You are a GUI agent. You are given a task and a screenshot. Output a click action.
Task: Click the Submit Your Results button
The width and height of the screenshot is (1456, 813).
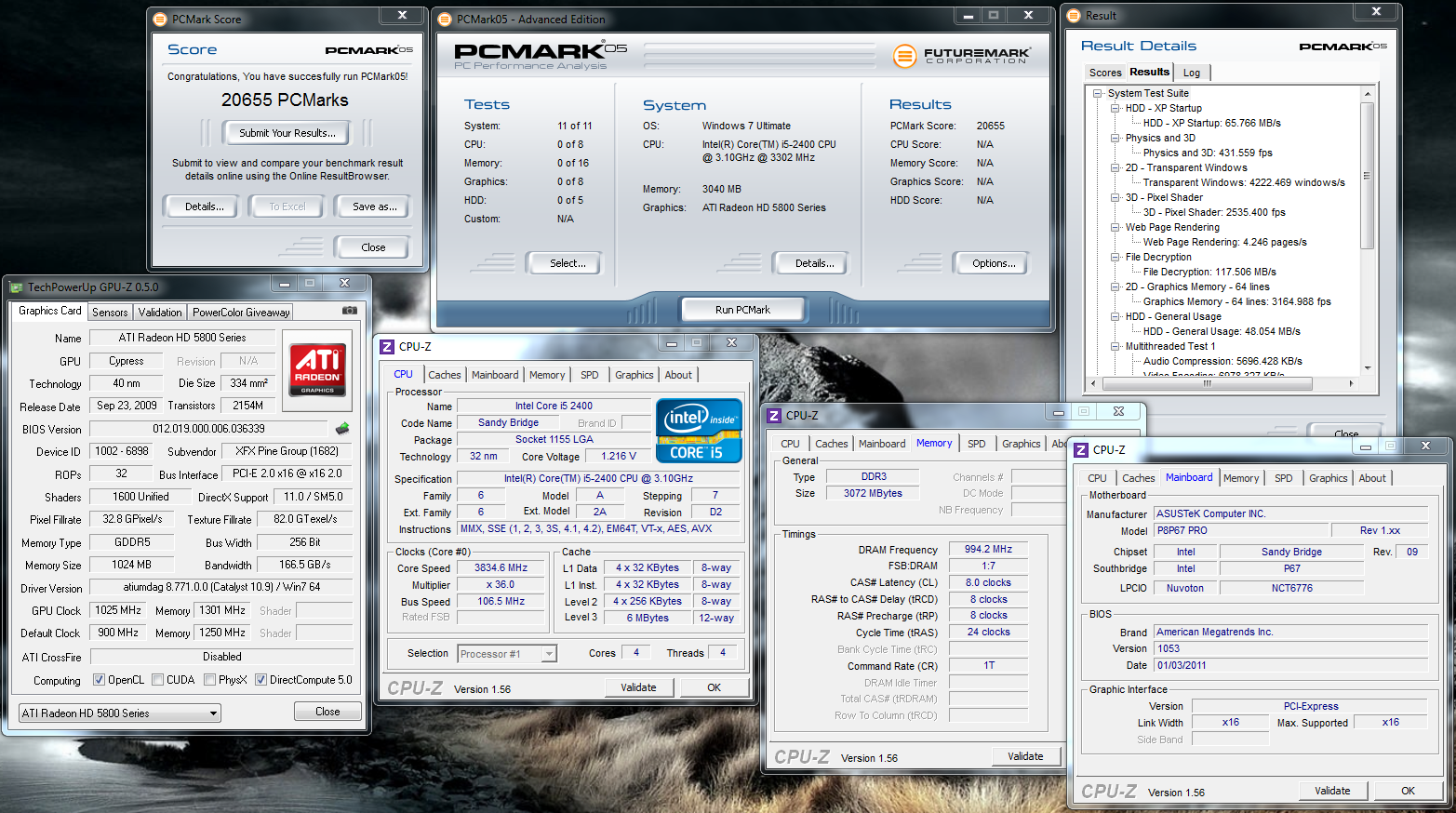[x=287, y=133]
